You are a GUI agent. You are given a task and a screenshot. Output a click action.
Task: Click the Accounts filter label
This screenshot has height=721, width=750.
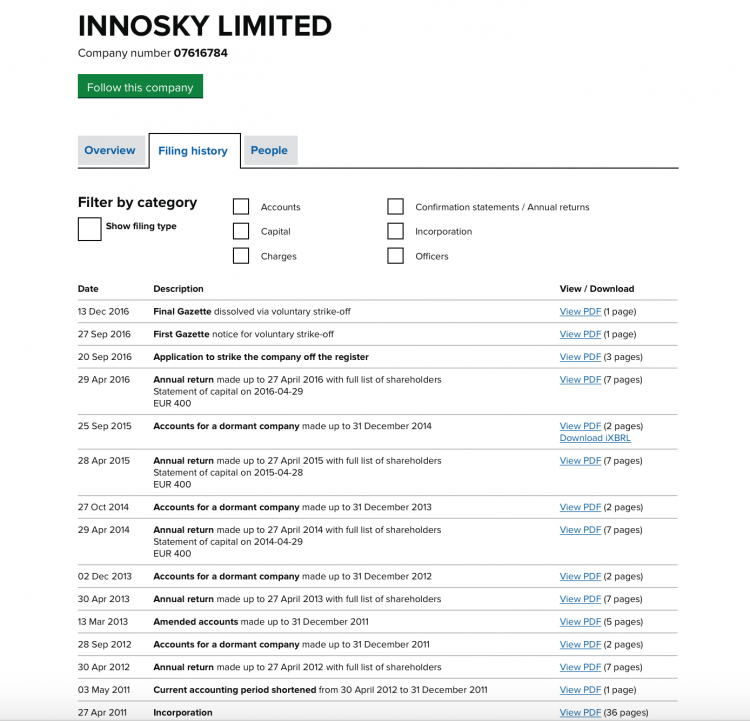pos(280,207)
